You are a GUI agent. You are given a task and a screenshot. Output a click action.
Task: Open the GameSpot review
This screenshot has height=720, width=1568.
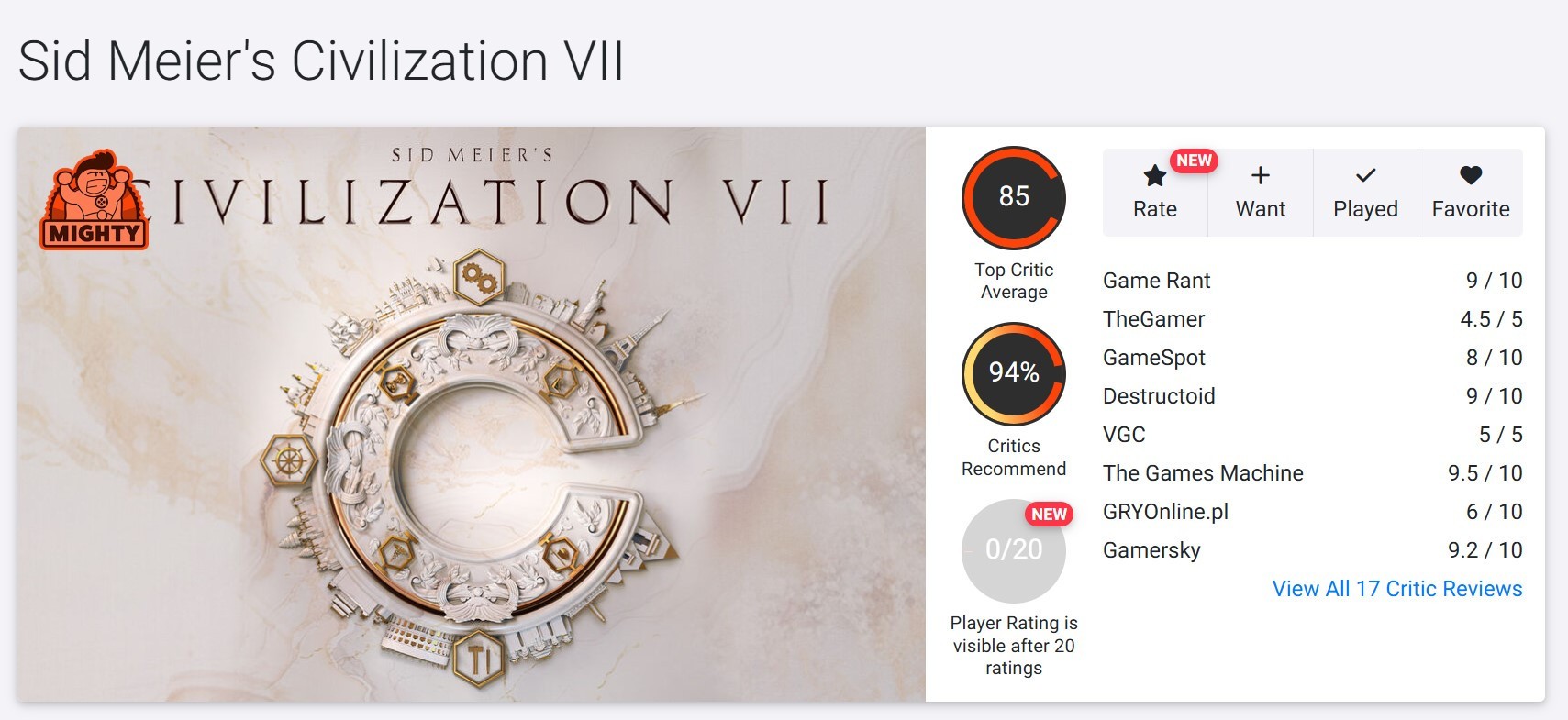(x=1312, y=358)
